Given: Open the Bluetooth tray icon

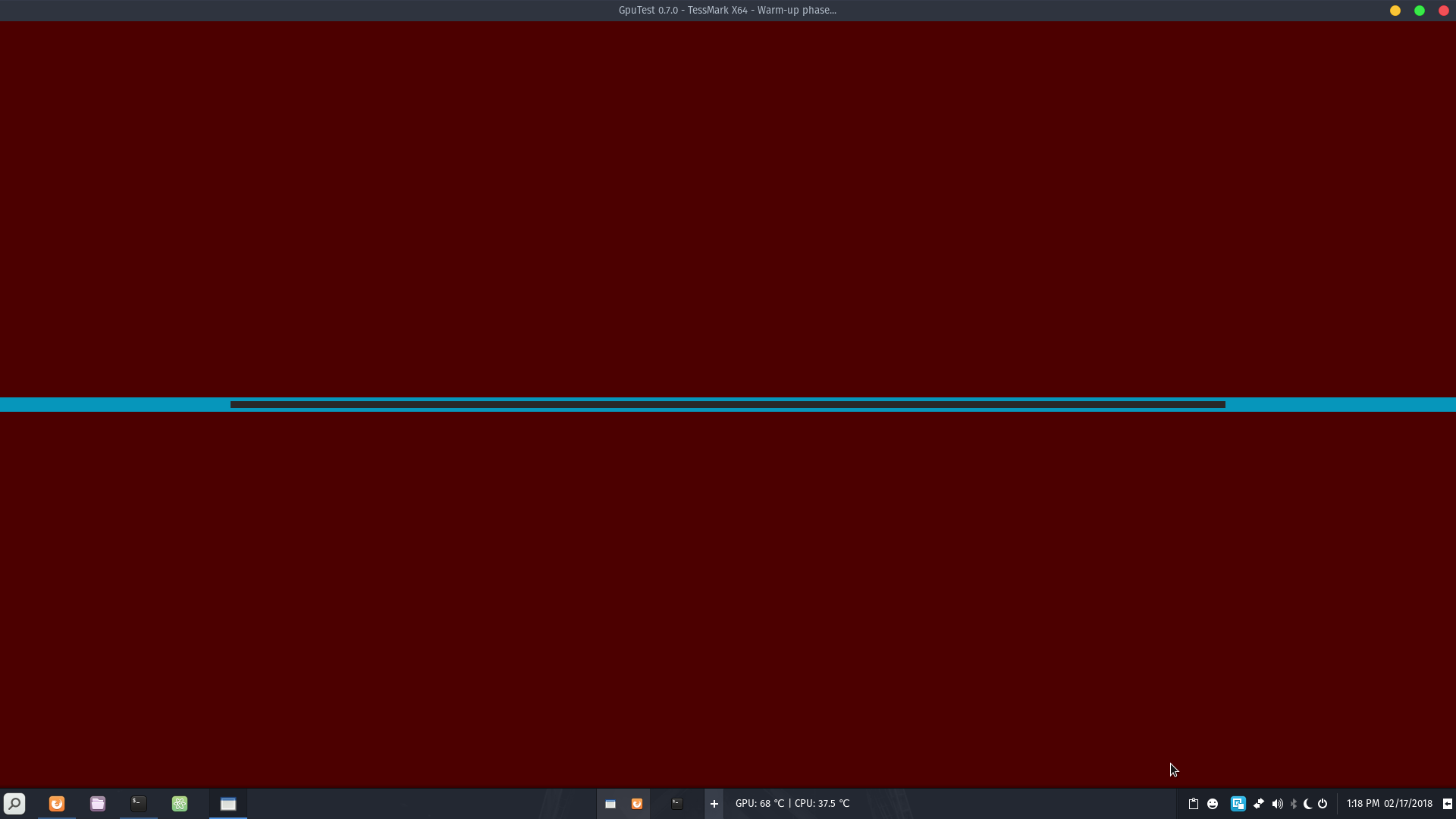Looking at the screenshot, I should pos(1294,804).
